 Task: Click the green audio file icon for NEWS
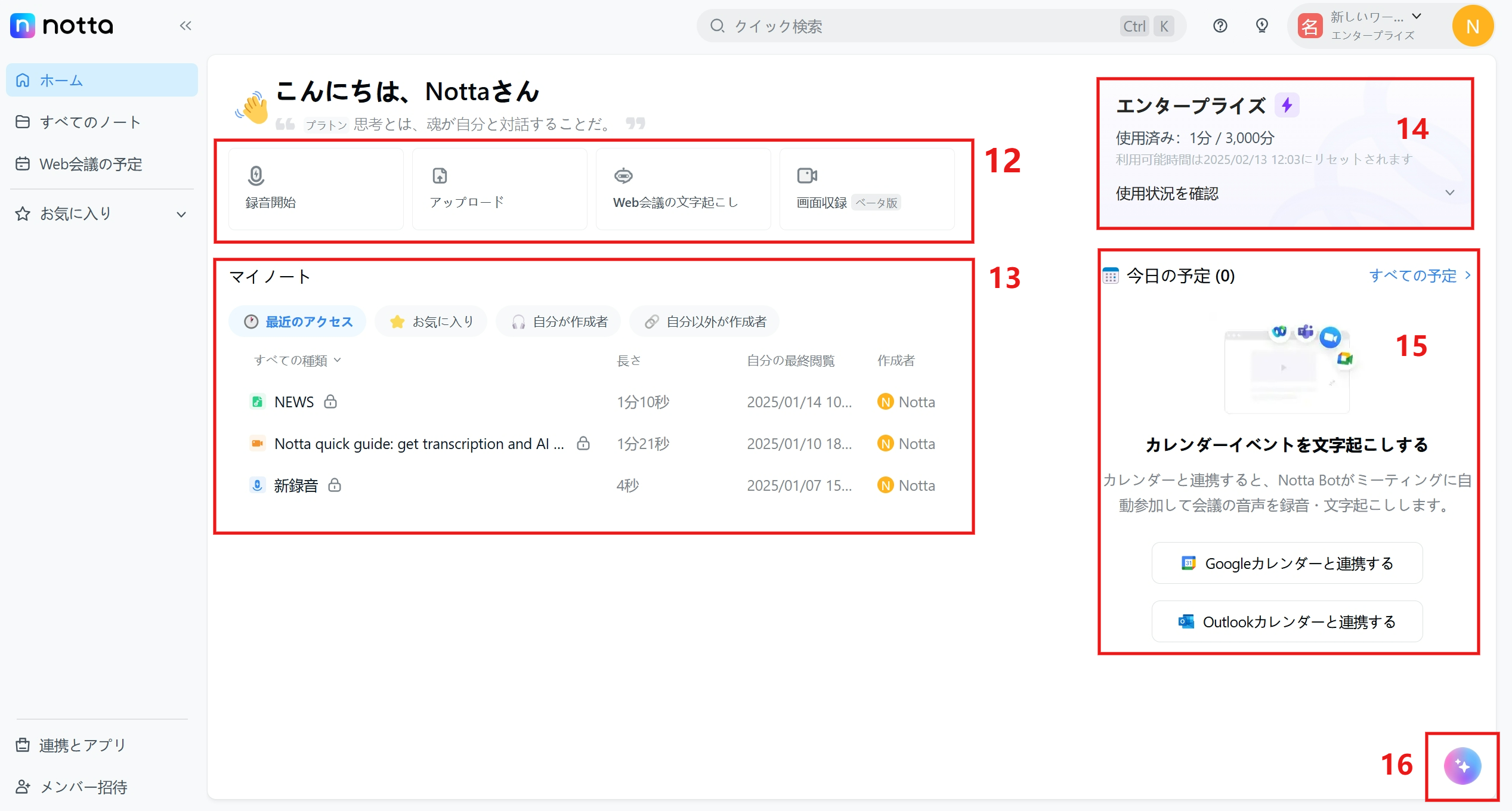point(257,402)
